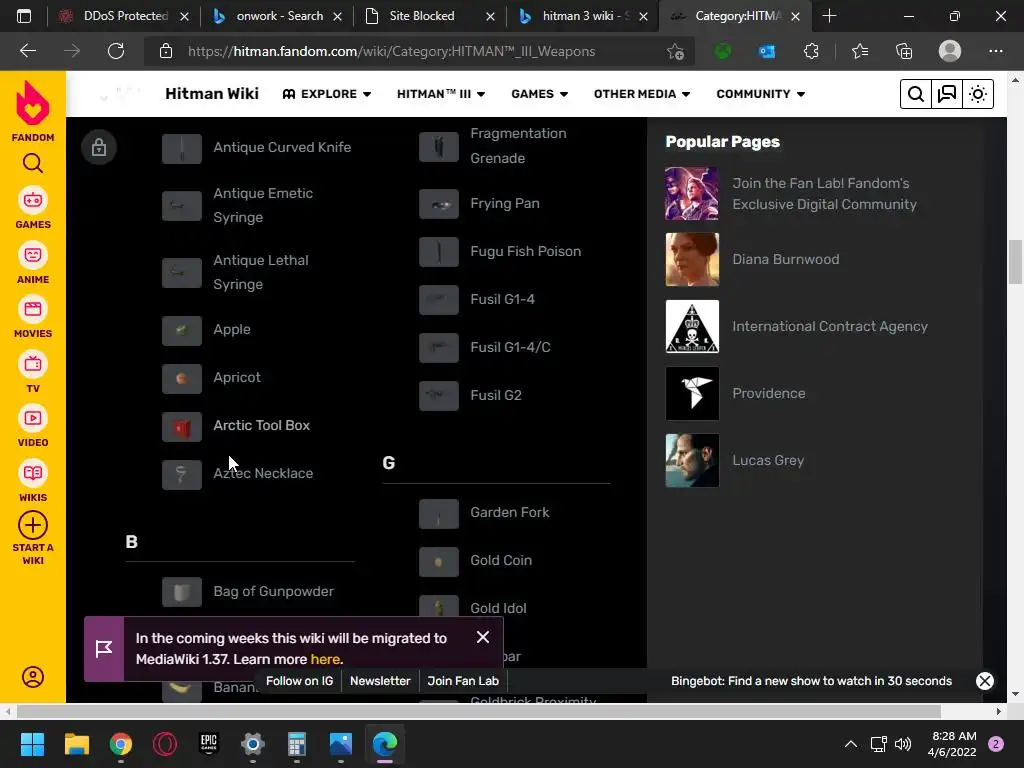
Task: Close the MediaWiki migration notice
Action: [483, 637]
